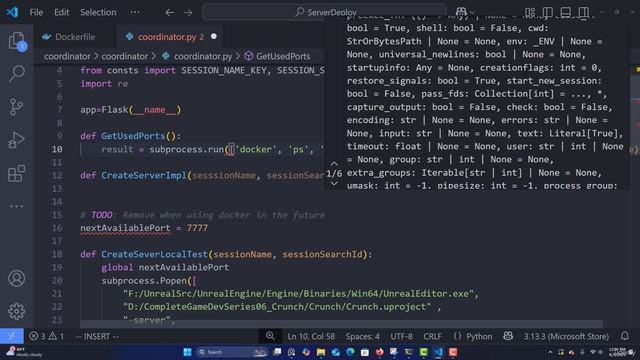
Task: Click the zoom magnifier in the status bar
Action: pos(270,336)
